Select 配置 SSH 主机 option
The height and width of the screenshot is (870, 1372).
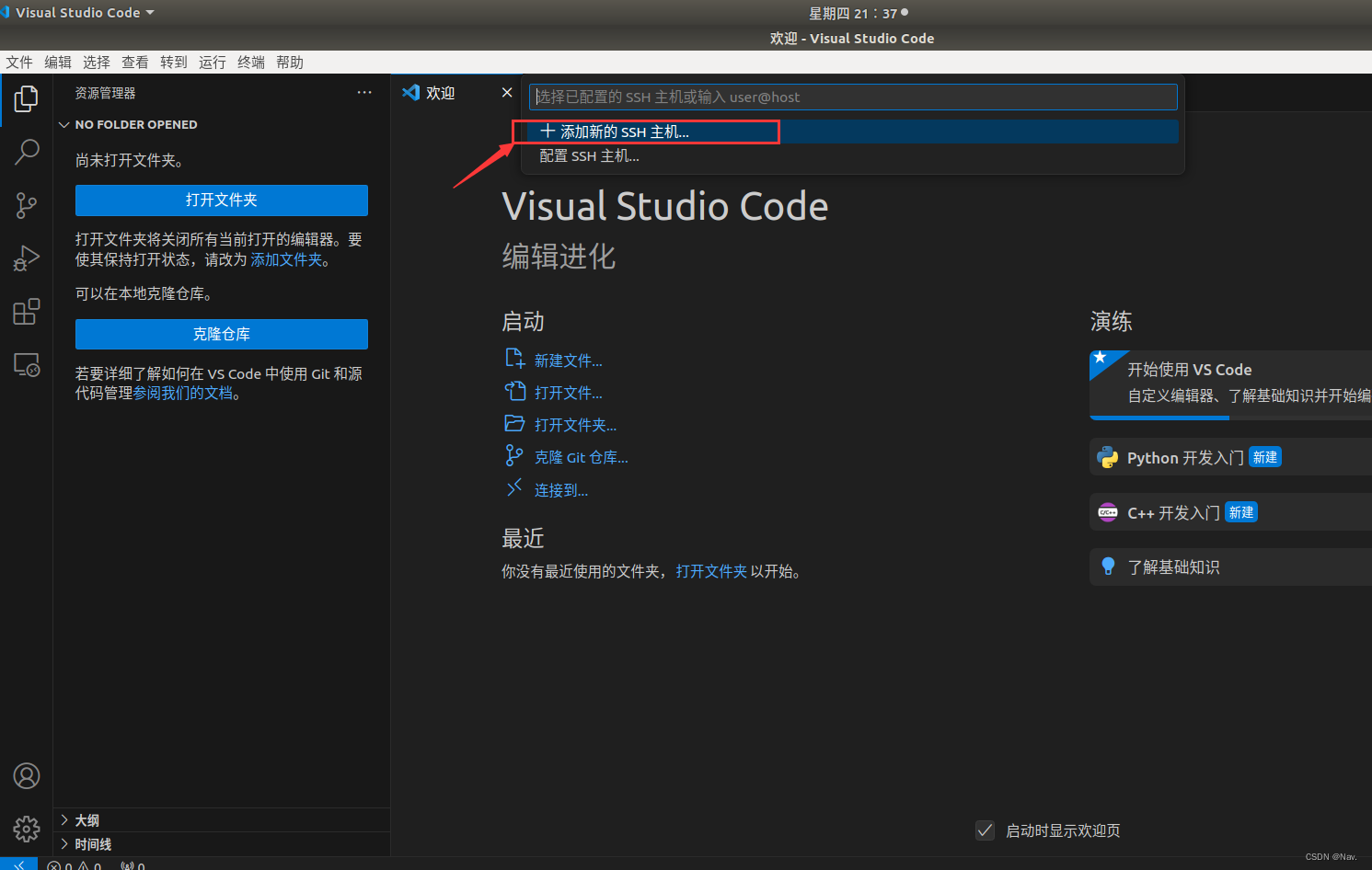(851, 156)
